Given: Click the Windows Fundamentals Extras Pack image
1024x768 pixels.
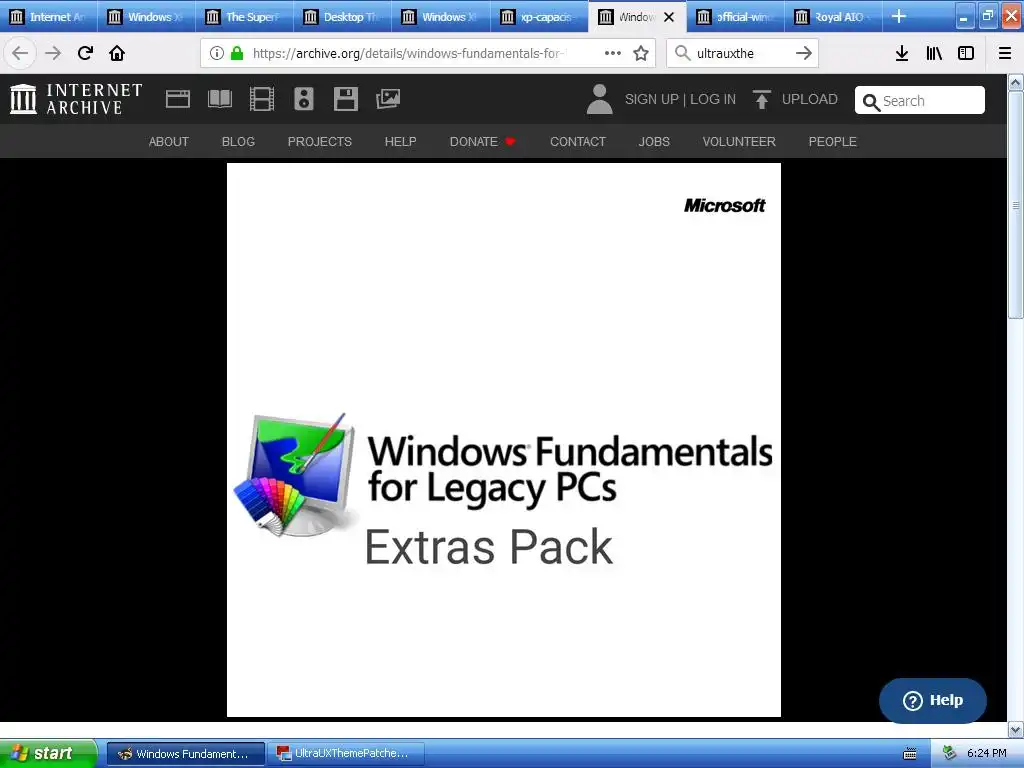Looking at the screenshot, I should 504,440.
